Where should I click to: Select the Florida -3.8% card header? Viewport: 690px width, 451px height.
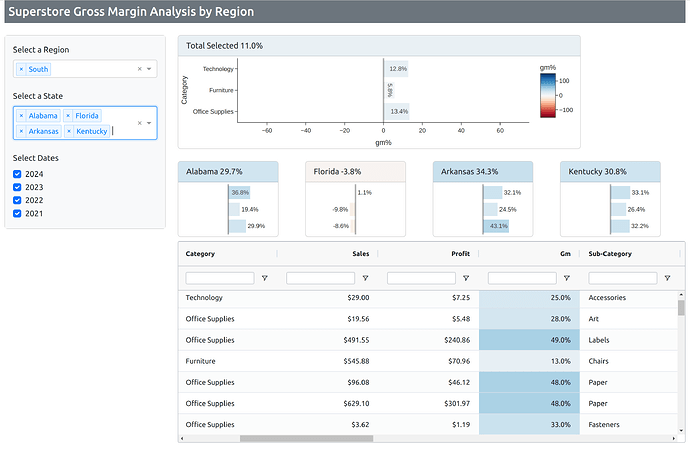pyautogui.click(x=355, y=172)
